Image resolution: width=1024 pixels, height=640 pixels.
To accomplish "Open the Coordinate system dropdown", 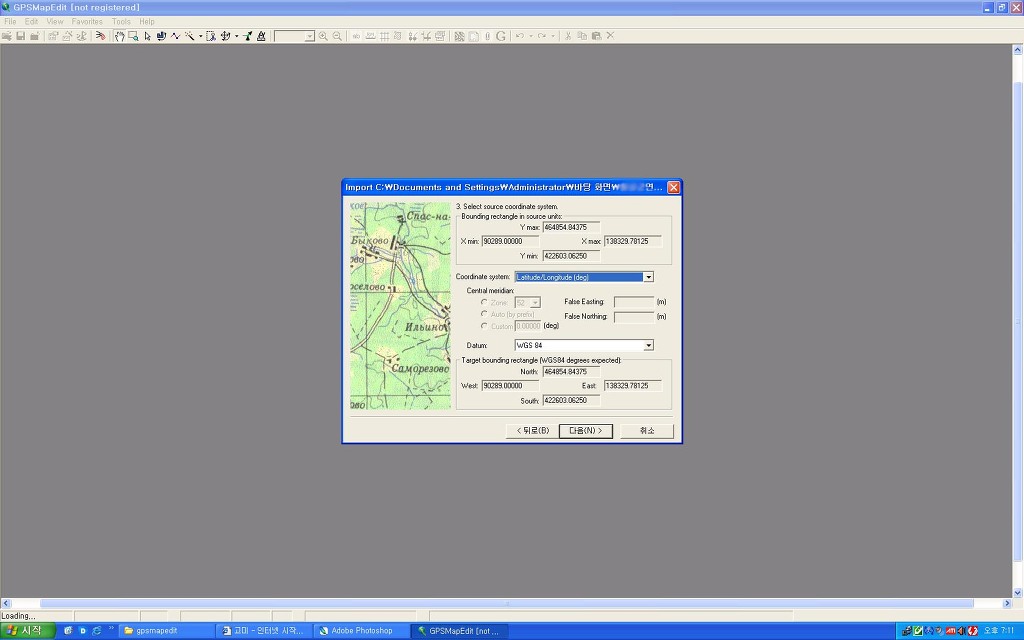I will (648, 277).
